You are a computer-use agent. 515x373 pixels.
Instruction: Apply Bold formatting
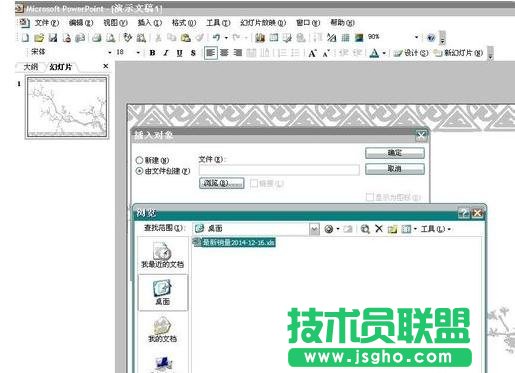click(x=152, y=53)
